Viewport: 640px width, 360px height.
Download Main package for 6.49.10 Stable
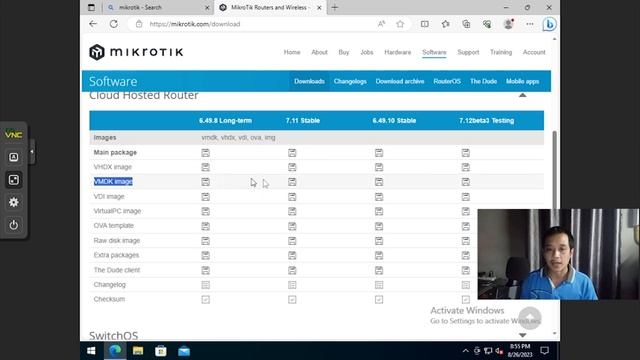[x=379, y=153]
